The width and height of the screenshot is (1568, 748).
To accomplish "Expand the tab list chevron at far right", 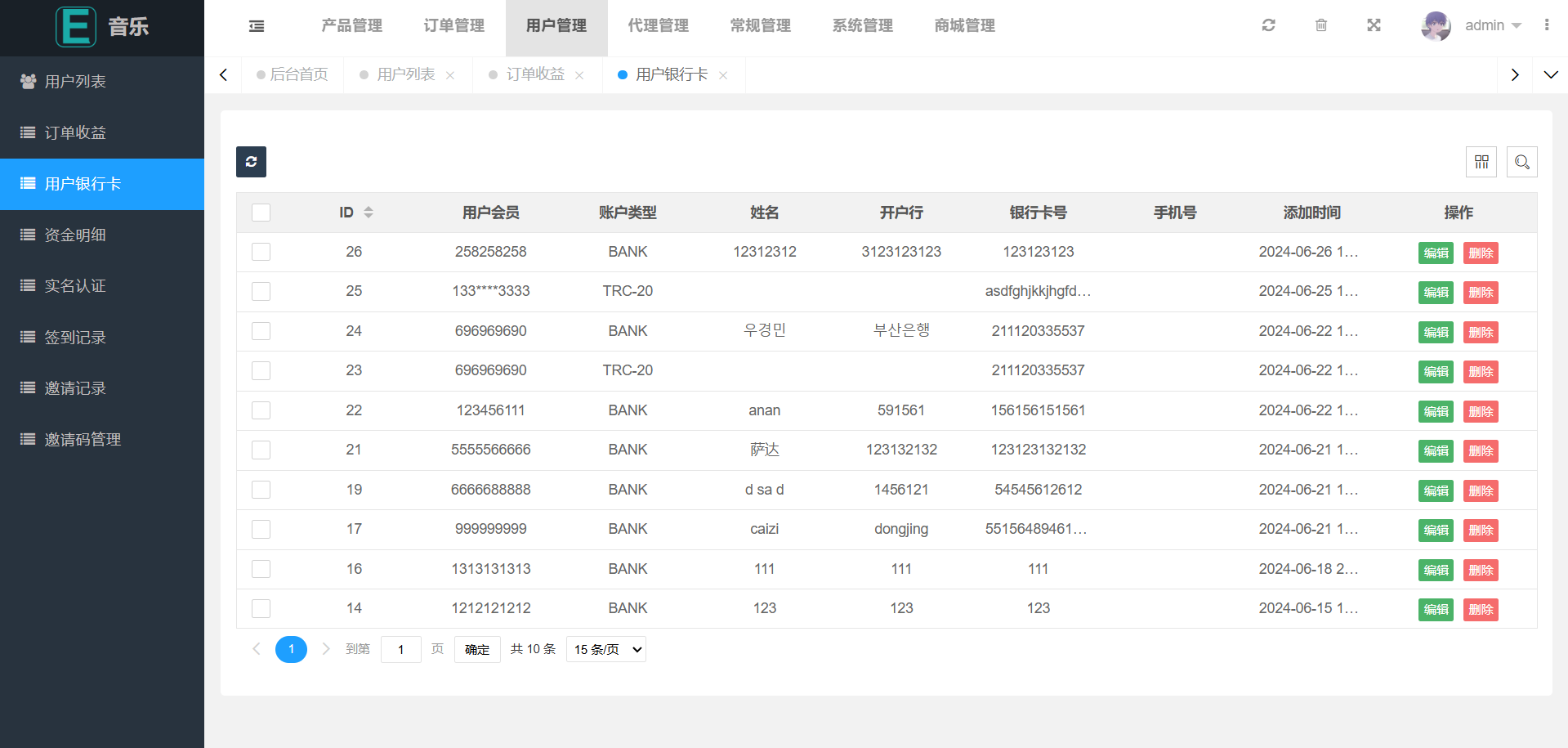I will [x=1550, y=74].
